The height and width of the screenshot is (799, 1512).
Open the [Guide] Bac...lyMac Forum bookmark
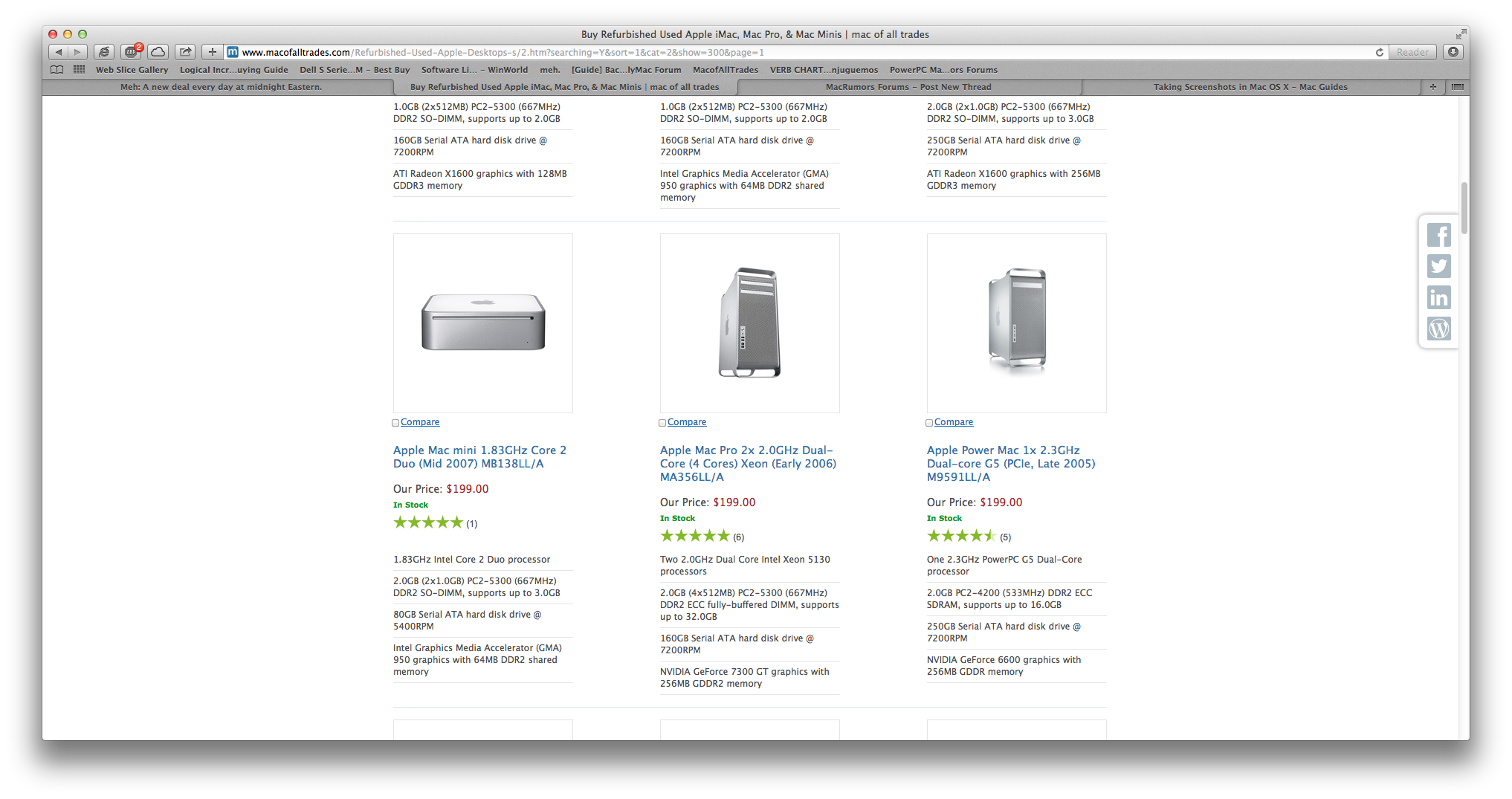click(626, 70)
